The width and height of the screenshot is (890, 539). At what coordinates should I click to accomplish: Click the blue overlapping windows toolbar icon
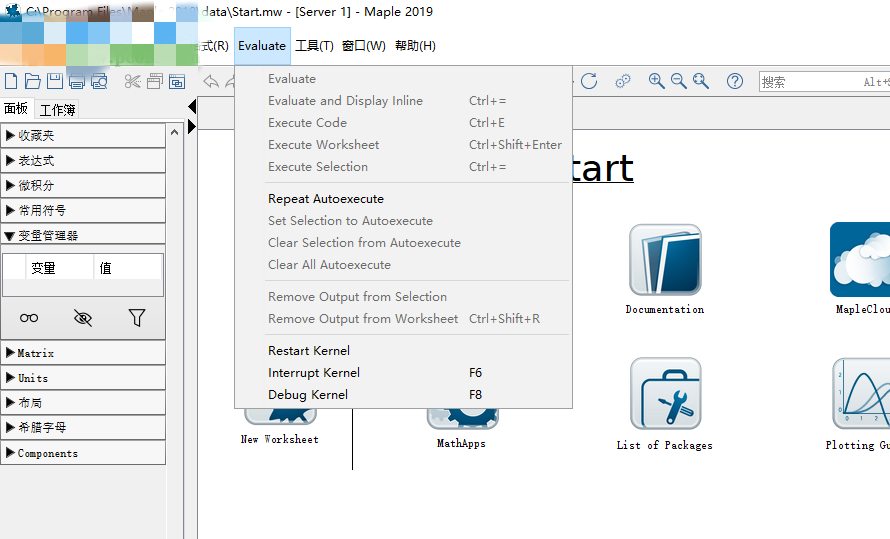[177, 82]
